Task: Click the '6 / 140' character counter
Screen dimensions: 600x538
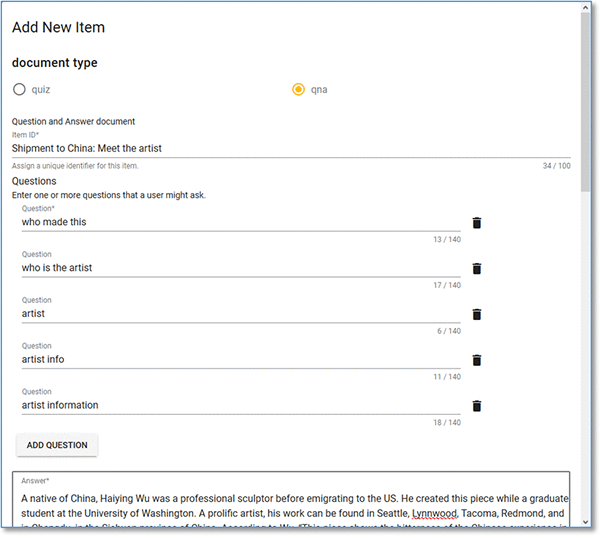Action: (449, 331)
